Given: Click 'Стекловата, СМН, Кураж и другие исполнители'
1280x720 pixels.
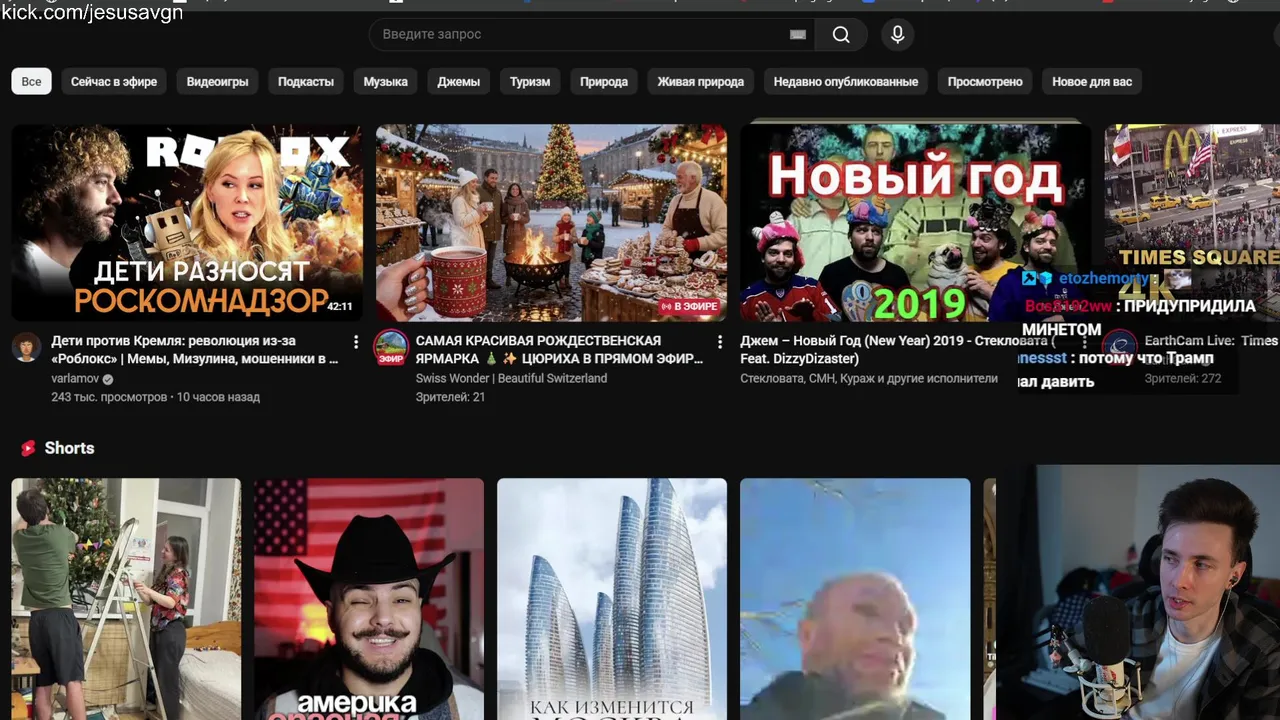Looking at the screenshot, I should 869,379.
